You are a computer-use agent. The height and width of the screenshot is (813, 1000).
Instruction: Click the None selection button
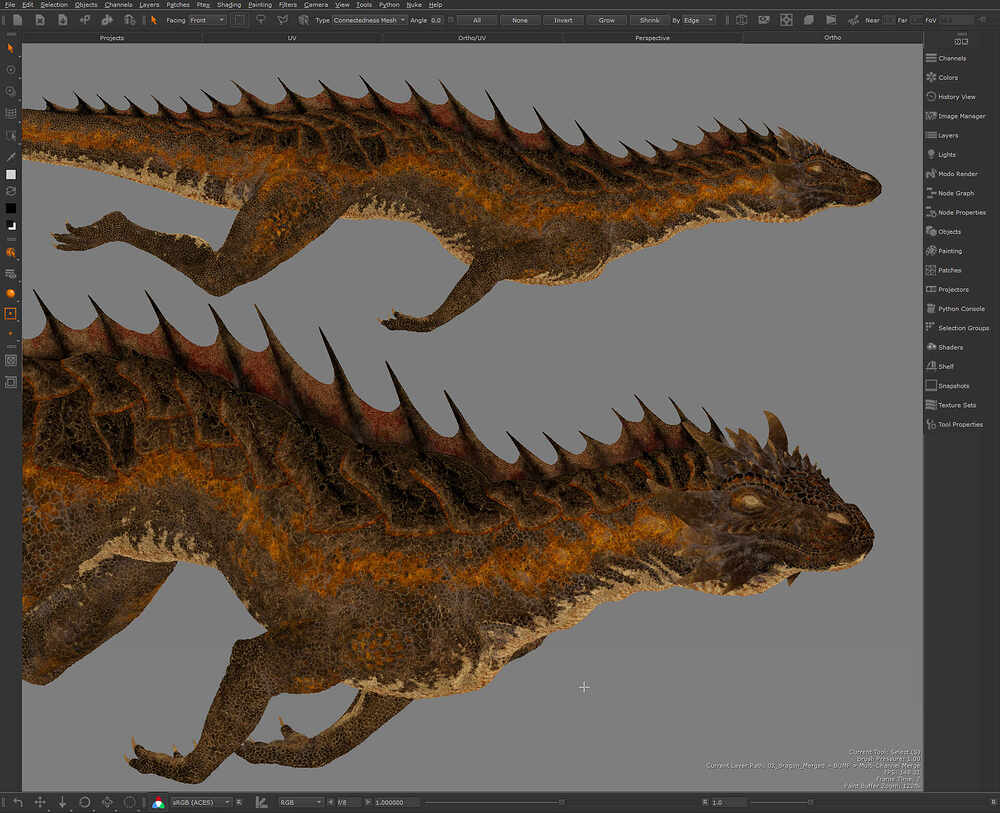click(x=520, y=20)
